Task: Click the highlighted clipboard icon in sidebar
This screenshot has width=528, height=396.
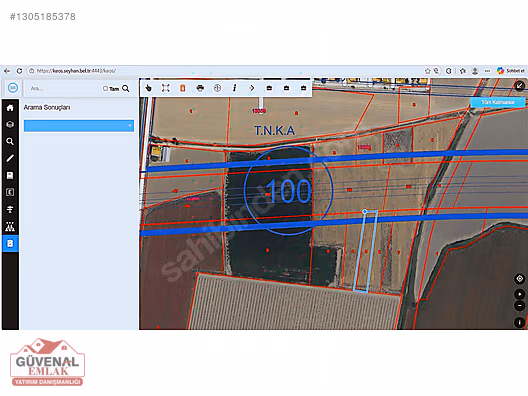Action: click(x=10, y=243)
